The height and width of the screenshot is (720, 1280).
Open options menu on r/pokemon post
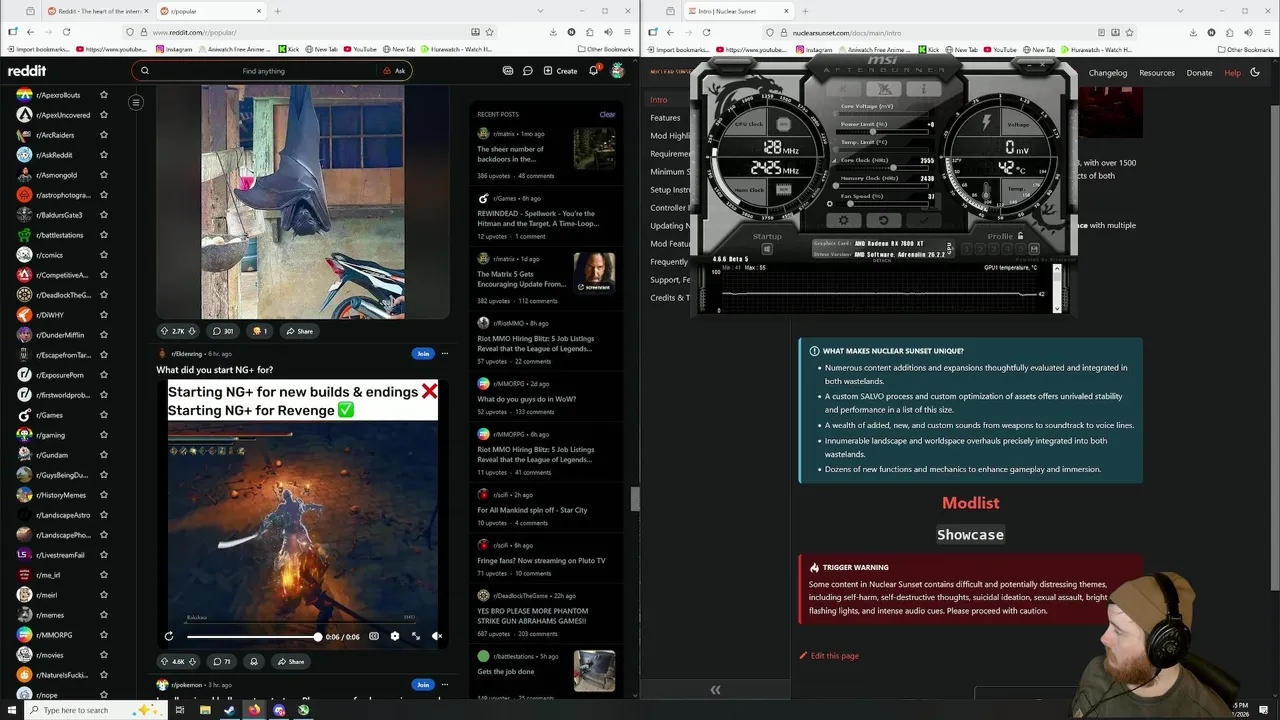click(445, 685)
